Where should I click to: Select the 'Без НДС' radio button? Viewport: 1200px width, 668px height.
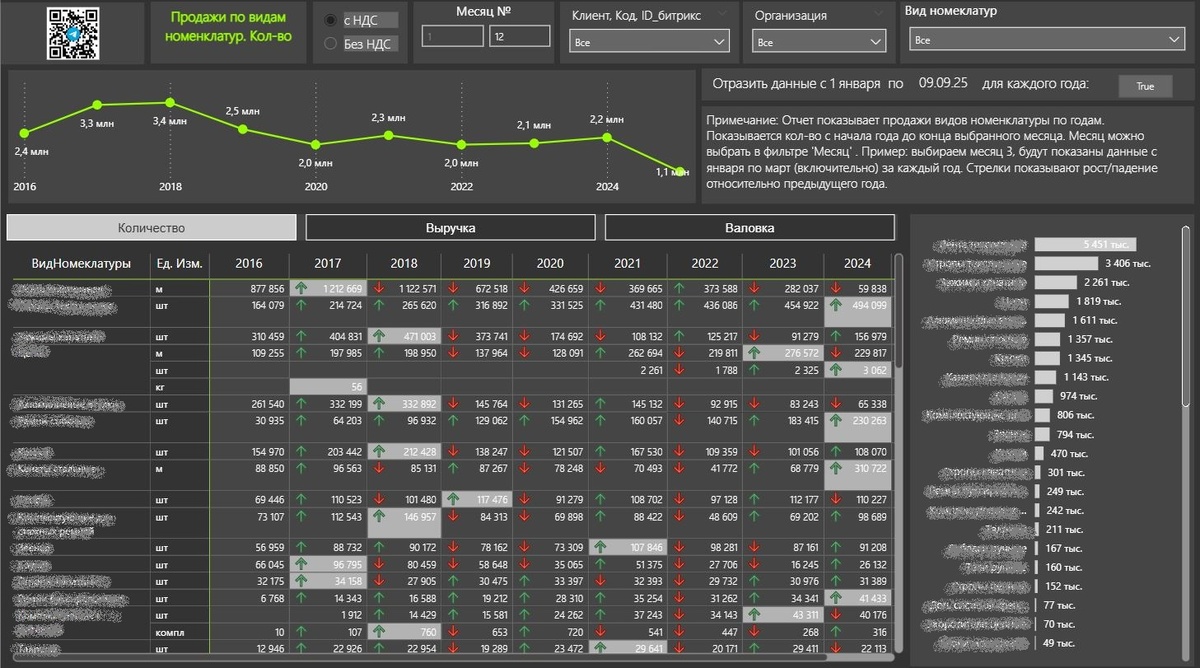pos(328,41)
